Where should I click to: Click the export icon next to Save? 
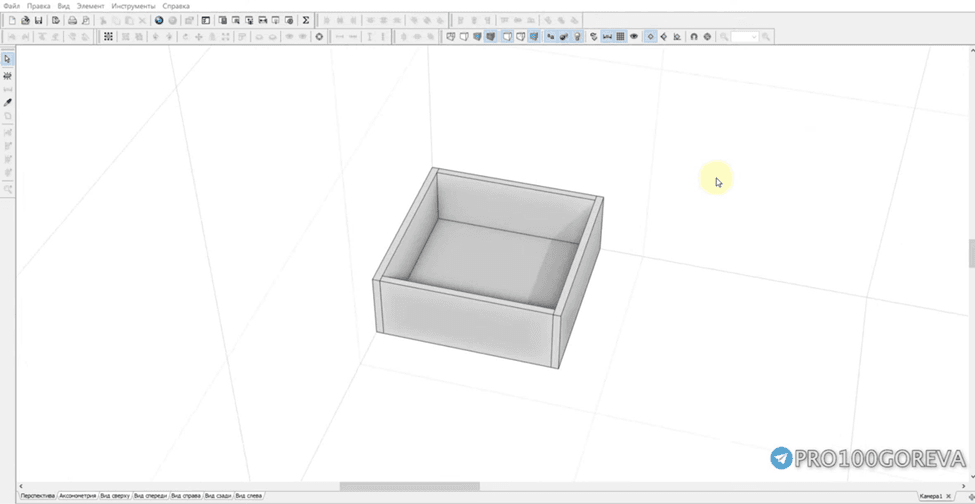(x=55, y=20)
